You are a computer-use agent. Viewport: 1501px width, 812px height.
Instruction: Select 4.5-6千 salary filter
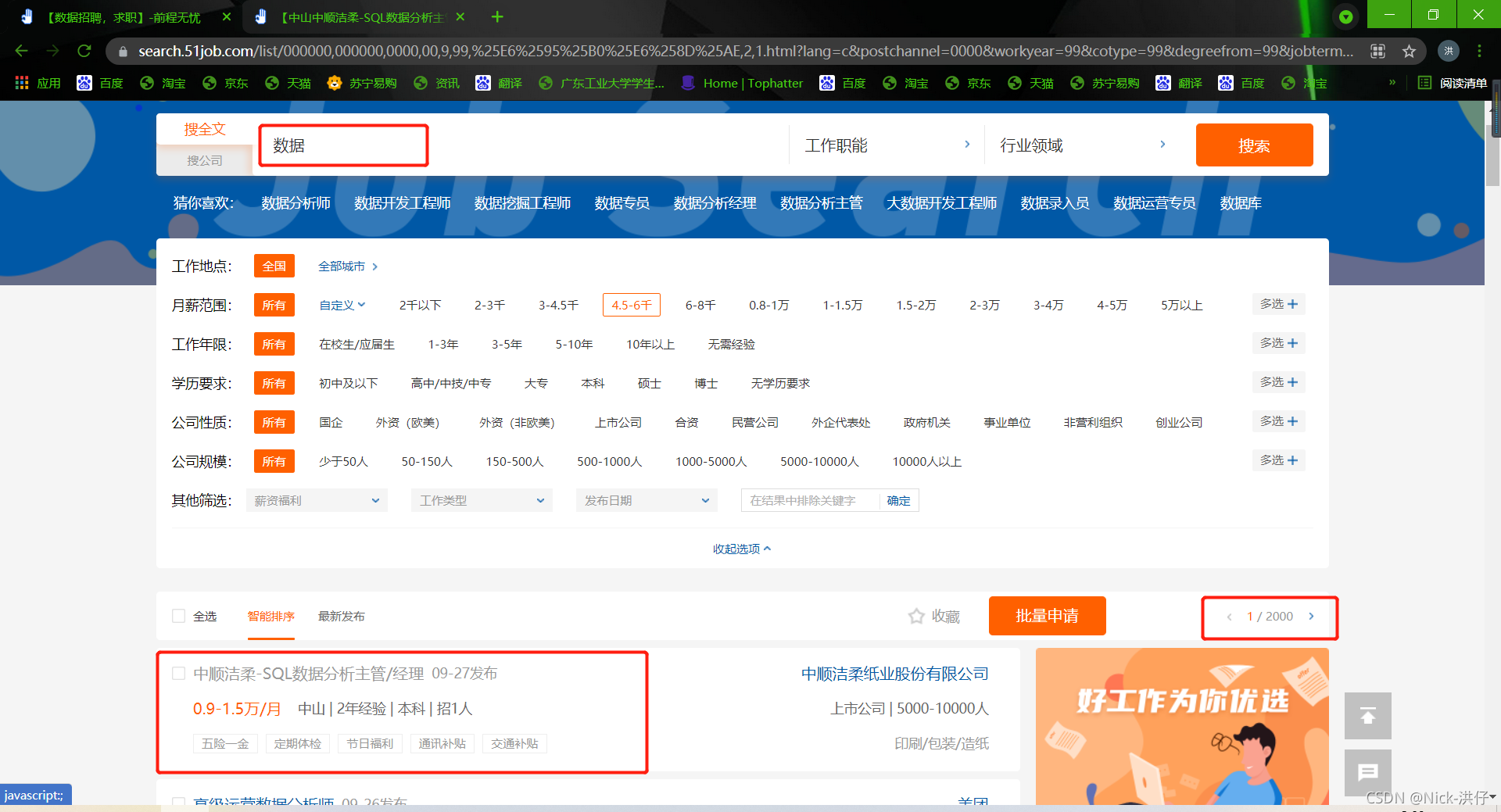632,305
